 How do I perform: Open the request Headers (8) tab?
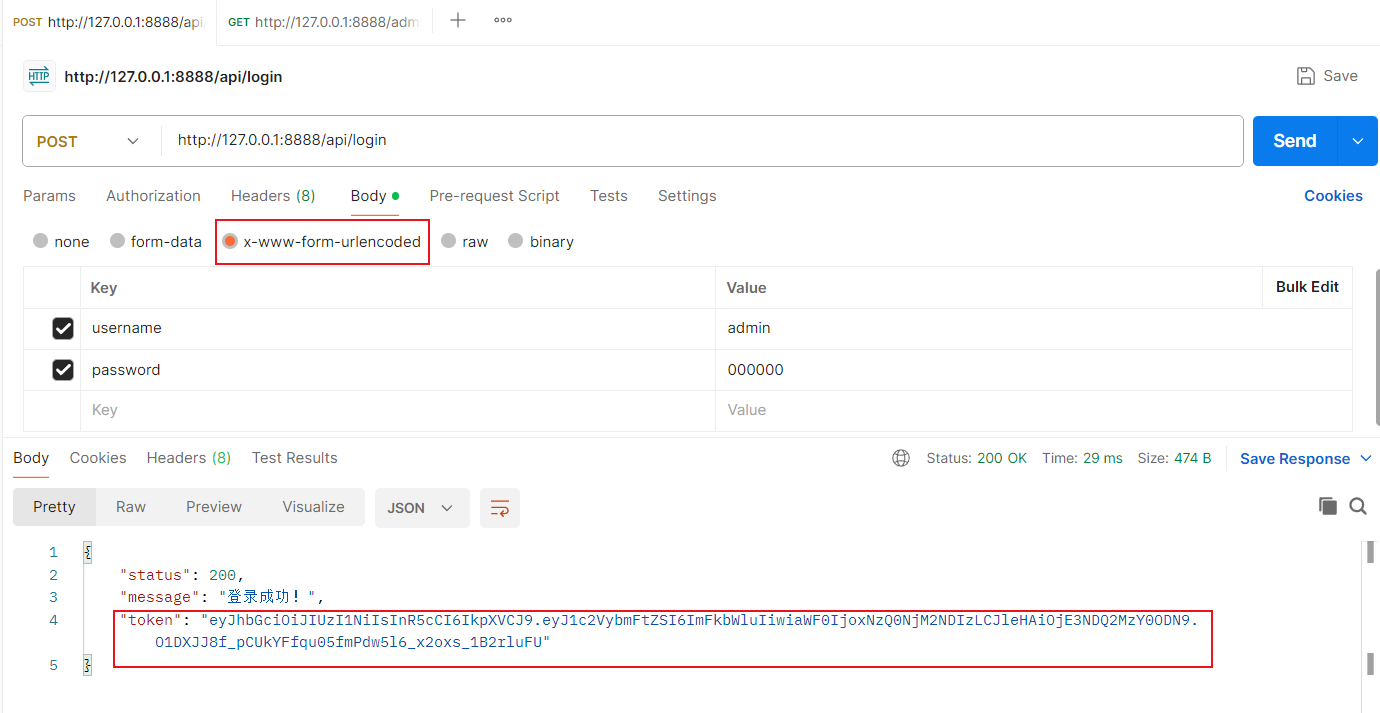point(273,196)
